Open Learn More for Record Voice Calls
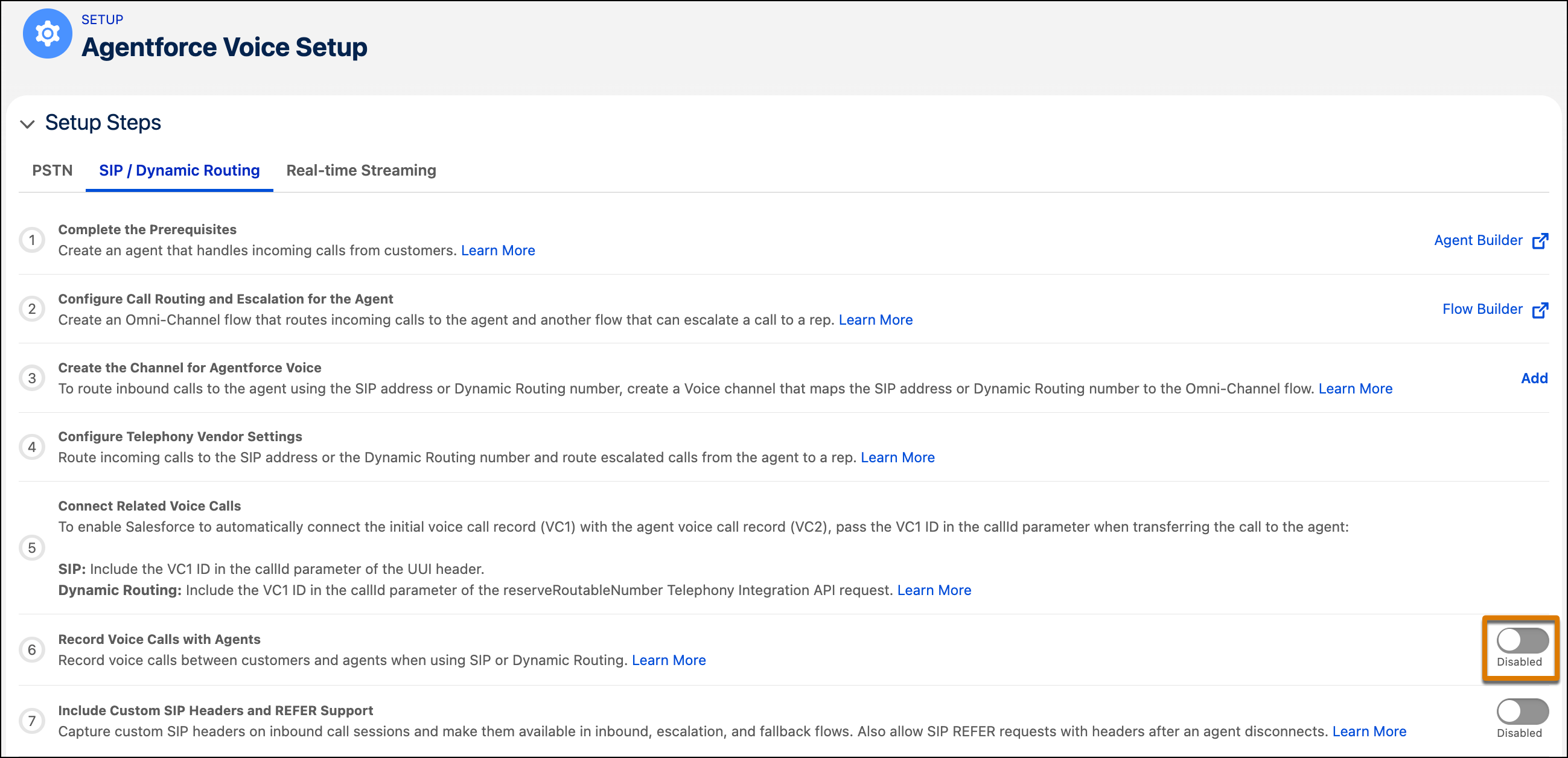The width and height of the screenshot is (1568, 758). point(668,660)
